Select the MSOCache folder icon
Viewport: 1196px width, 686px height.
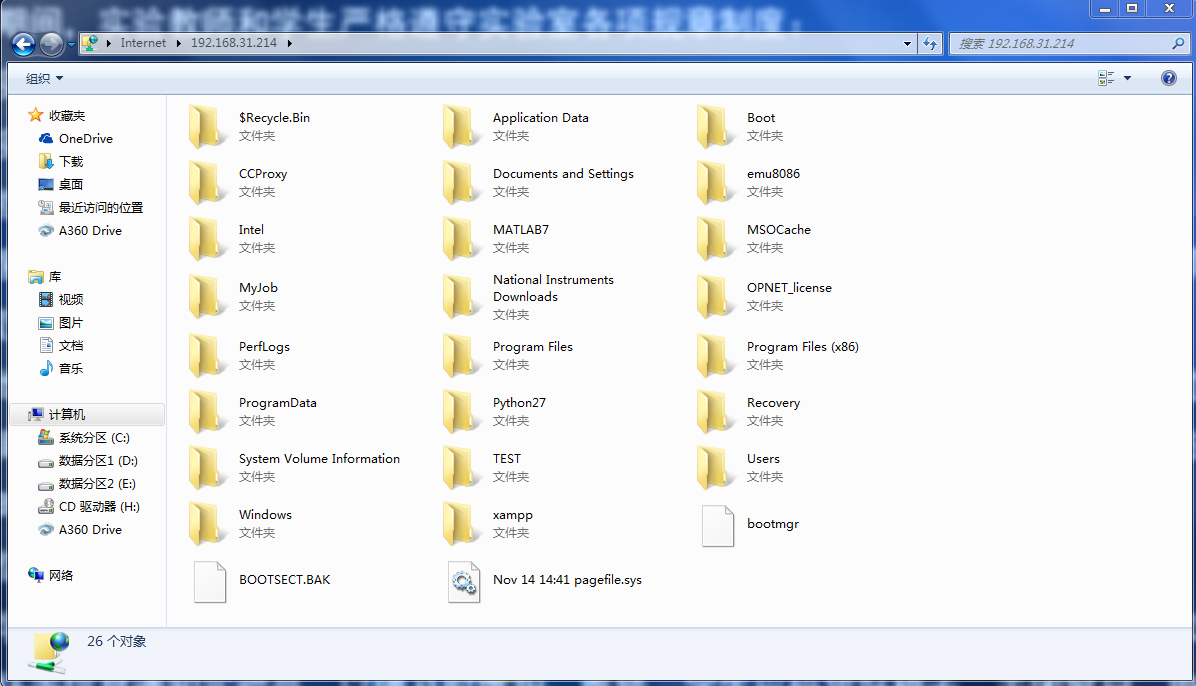715,239
